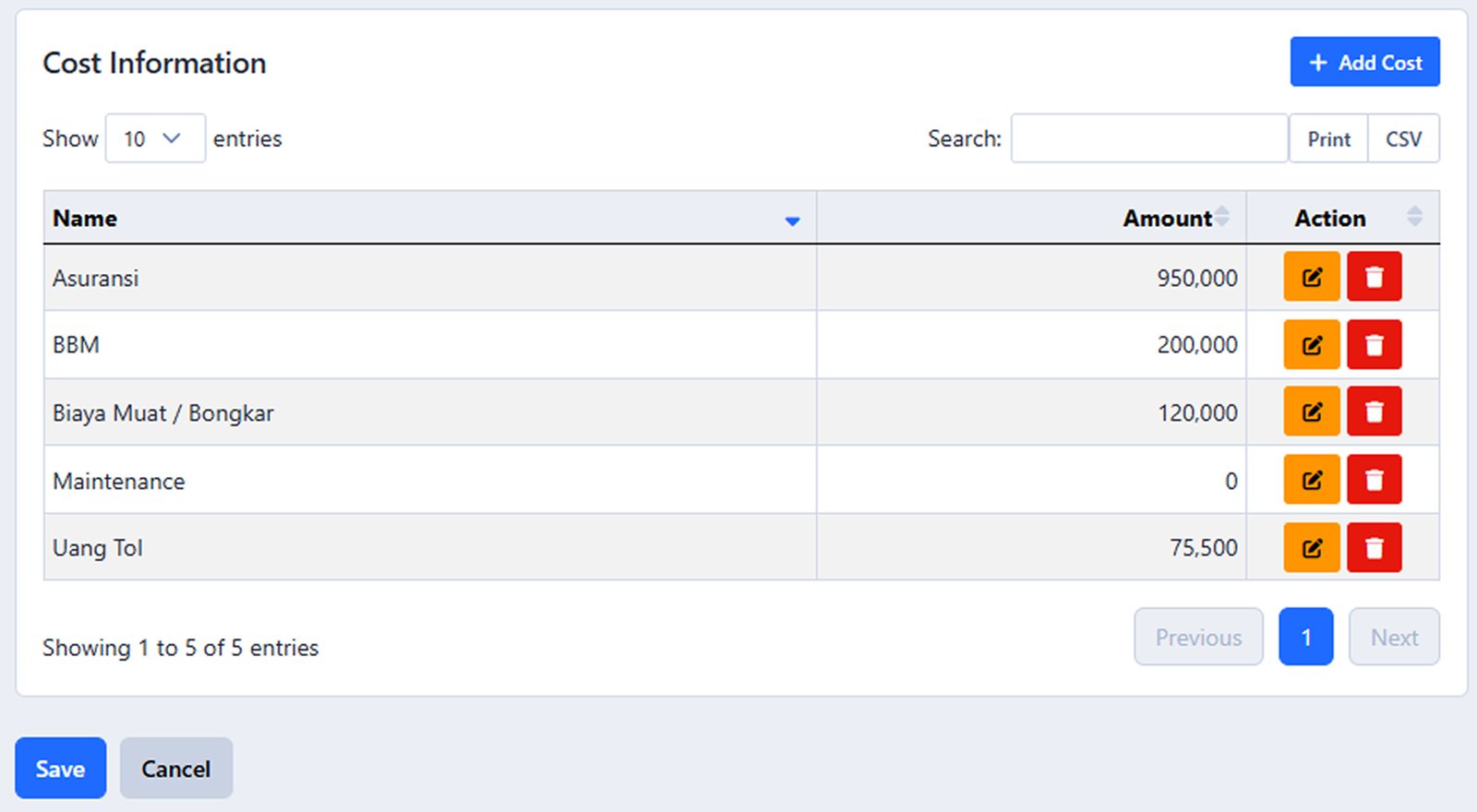Save the cost information form
This screenshot has height=812, width=1477.
pyautogui.click(x=60, y=768)
